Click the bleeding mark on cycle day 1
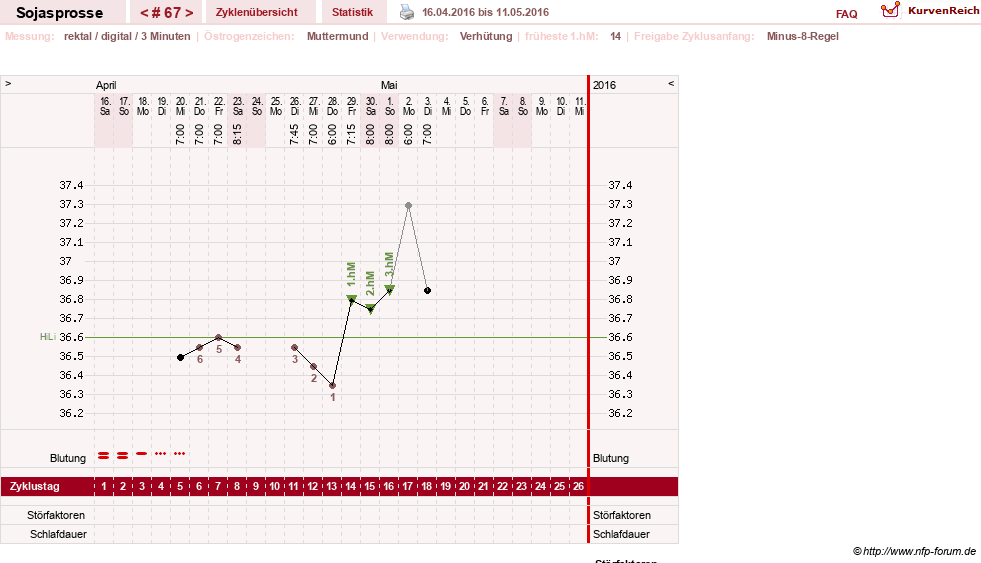 tap(104, 455)
